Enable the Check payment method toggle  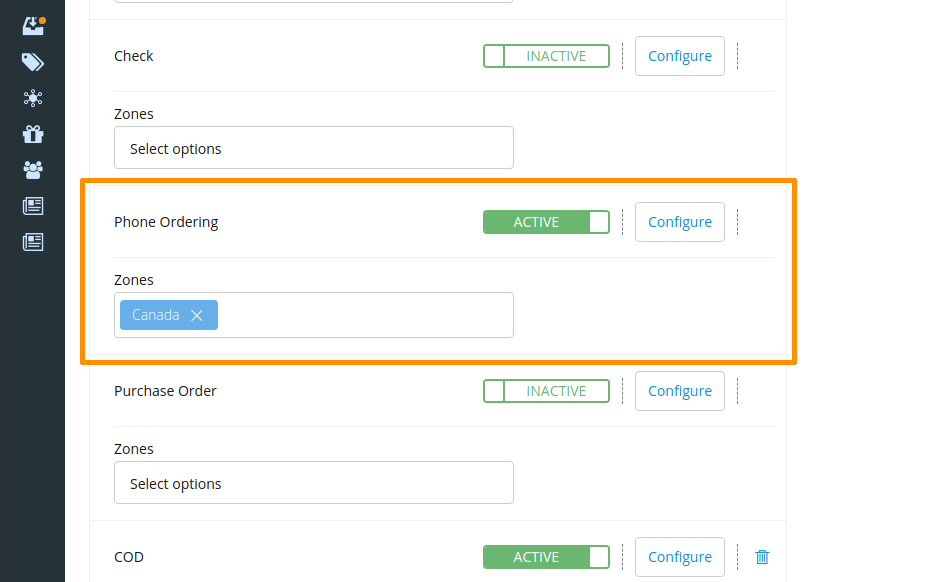coord(546,56)
